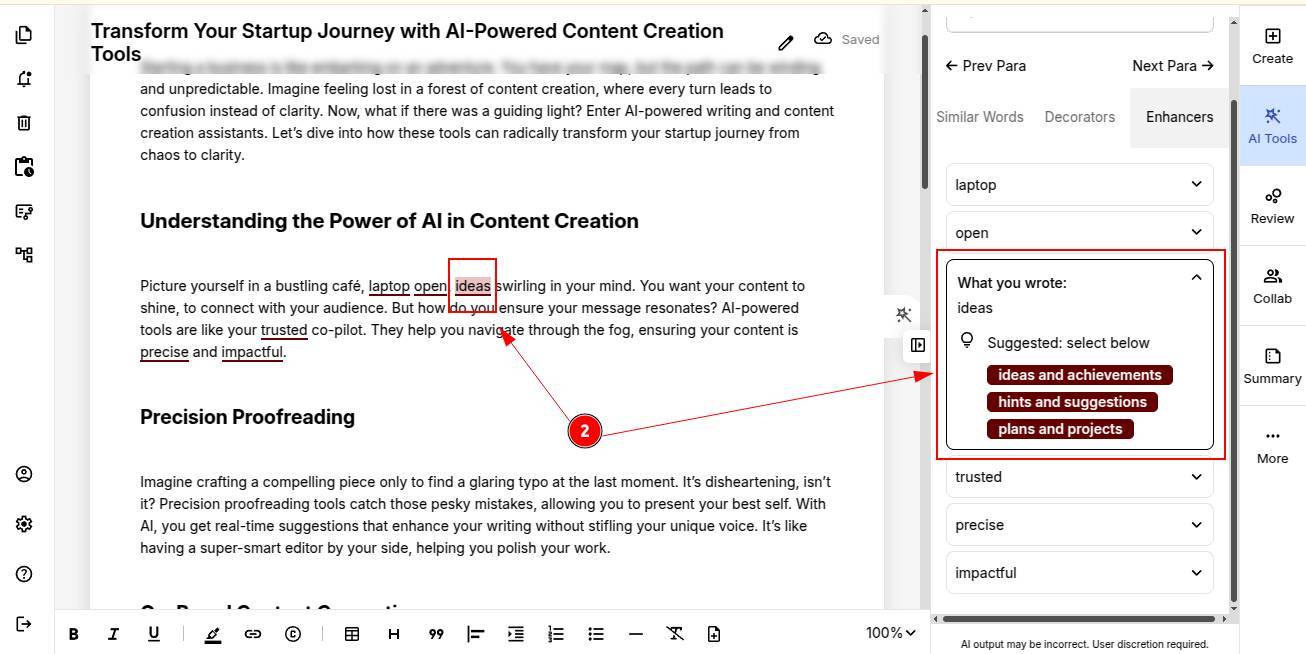Click the numbered list icon
1306x654 pixels.
[x=556, y=634]
